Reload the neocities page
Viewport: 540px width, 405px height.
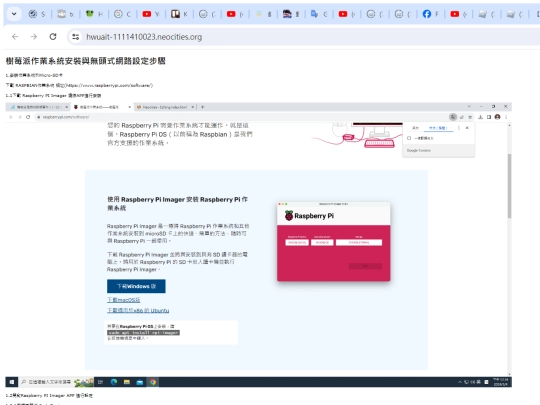pos(53,37)
